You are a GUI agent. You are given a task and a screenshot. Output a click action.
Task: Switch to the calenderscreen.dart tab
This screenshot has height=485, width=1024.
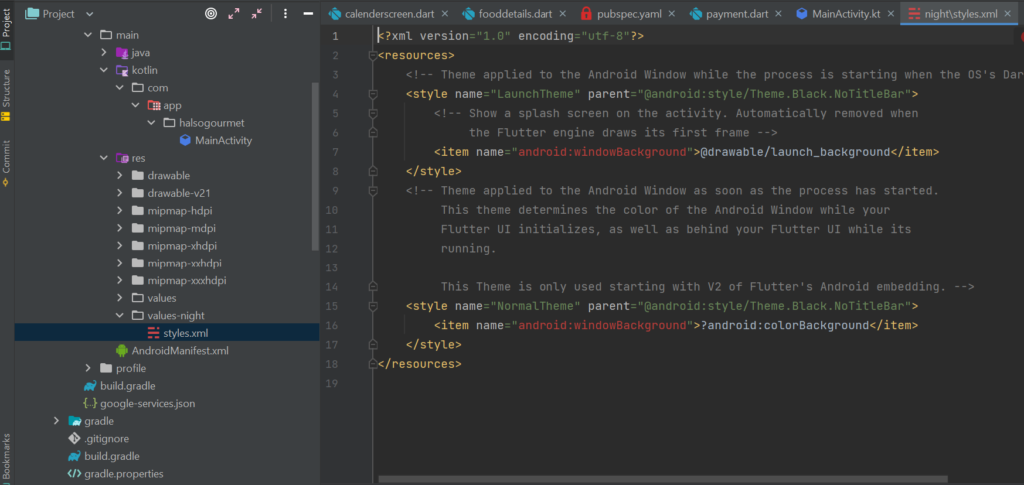pyautogui.click(x=388, y=13)
